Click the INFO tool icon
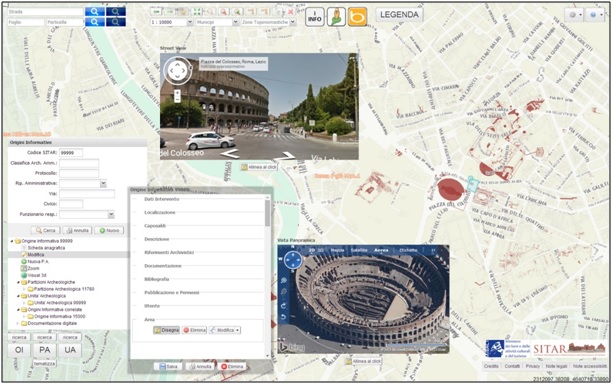 (x=315, y=17)
